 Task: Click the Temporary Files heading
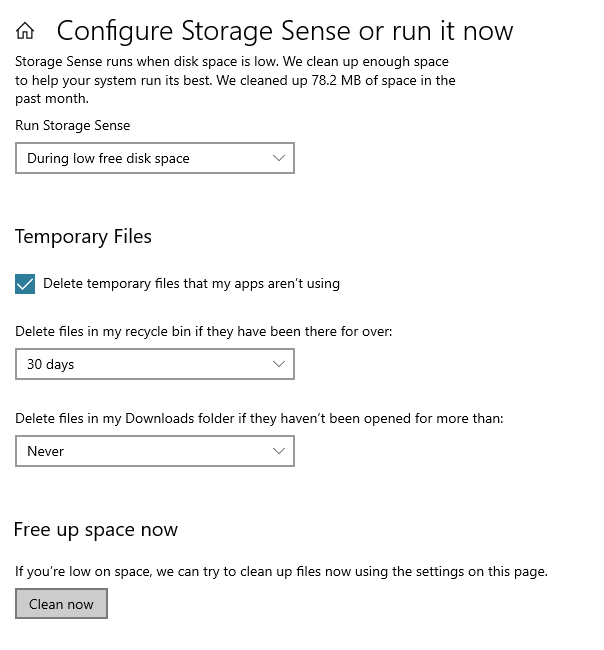tap(83, 237)
